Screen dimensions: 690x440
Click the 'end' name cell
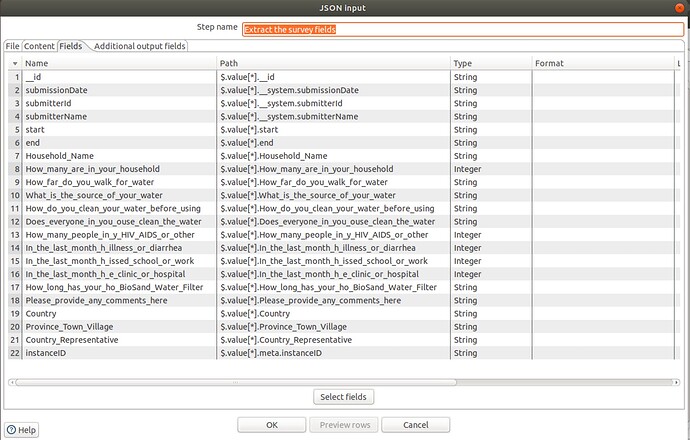click(x=119, y=143)
